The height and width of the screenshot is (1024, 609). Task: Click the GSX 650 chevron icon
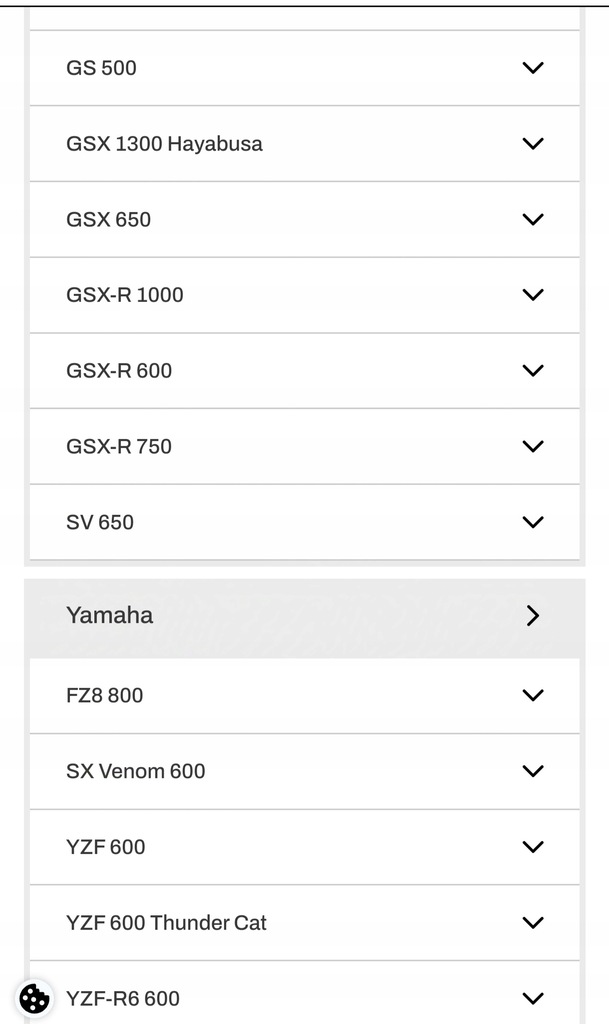[x=533, y=219]
